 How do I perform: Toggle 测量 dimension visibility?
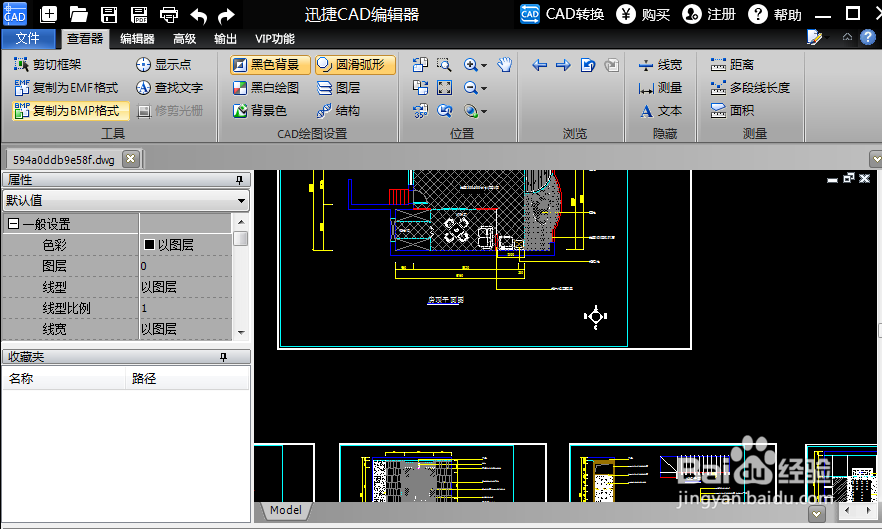660,88
